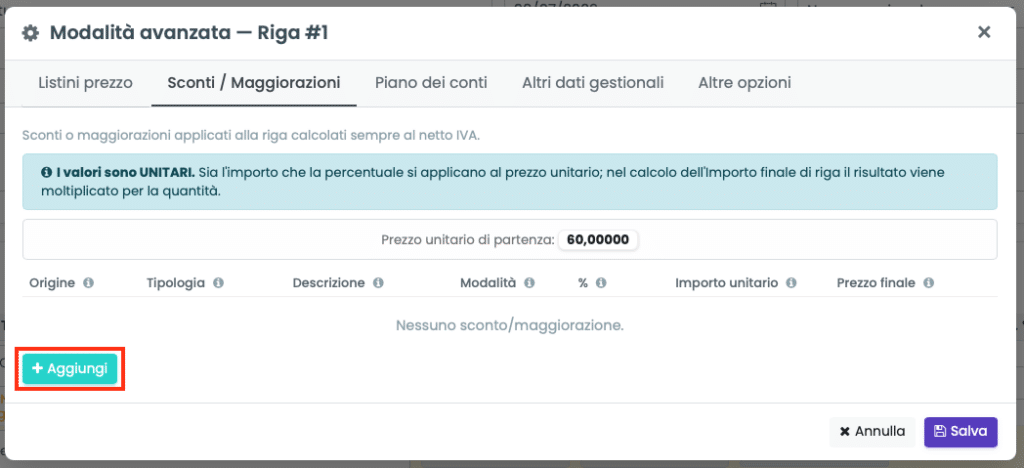Click the info icon next to Descrizione
The height and width of the screenshot is (468, 1024).
[377, 283]
